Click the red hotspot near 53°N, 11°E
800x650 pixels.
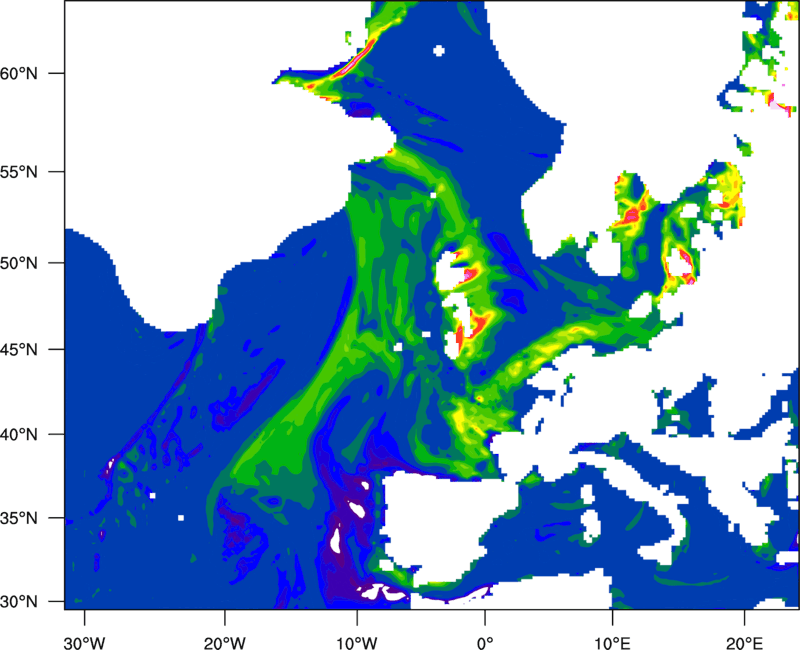(x=632, y=212)
